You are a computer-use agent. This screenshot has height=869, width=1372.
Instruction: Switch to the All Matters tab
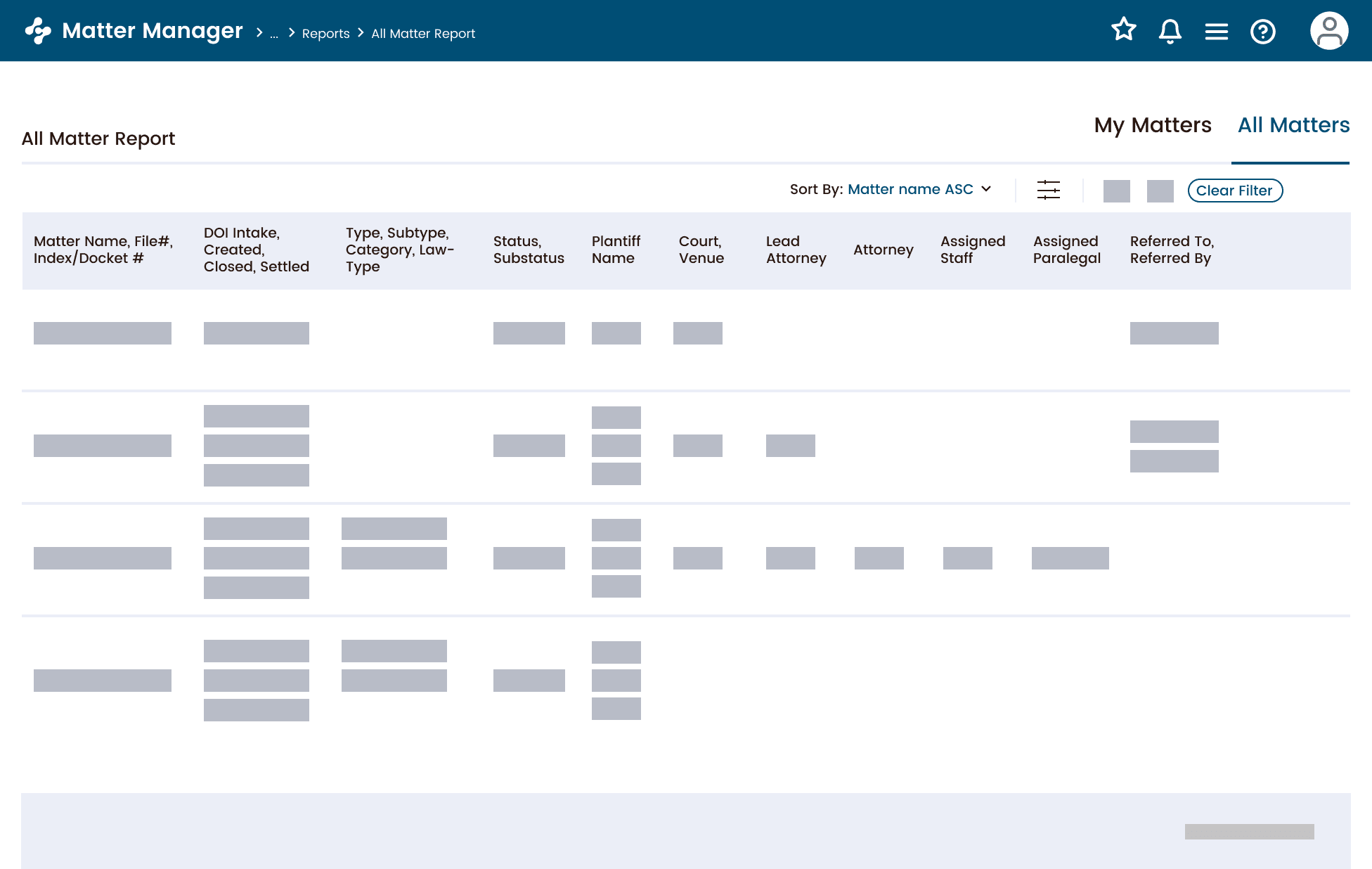click(x=1293, y=125)
